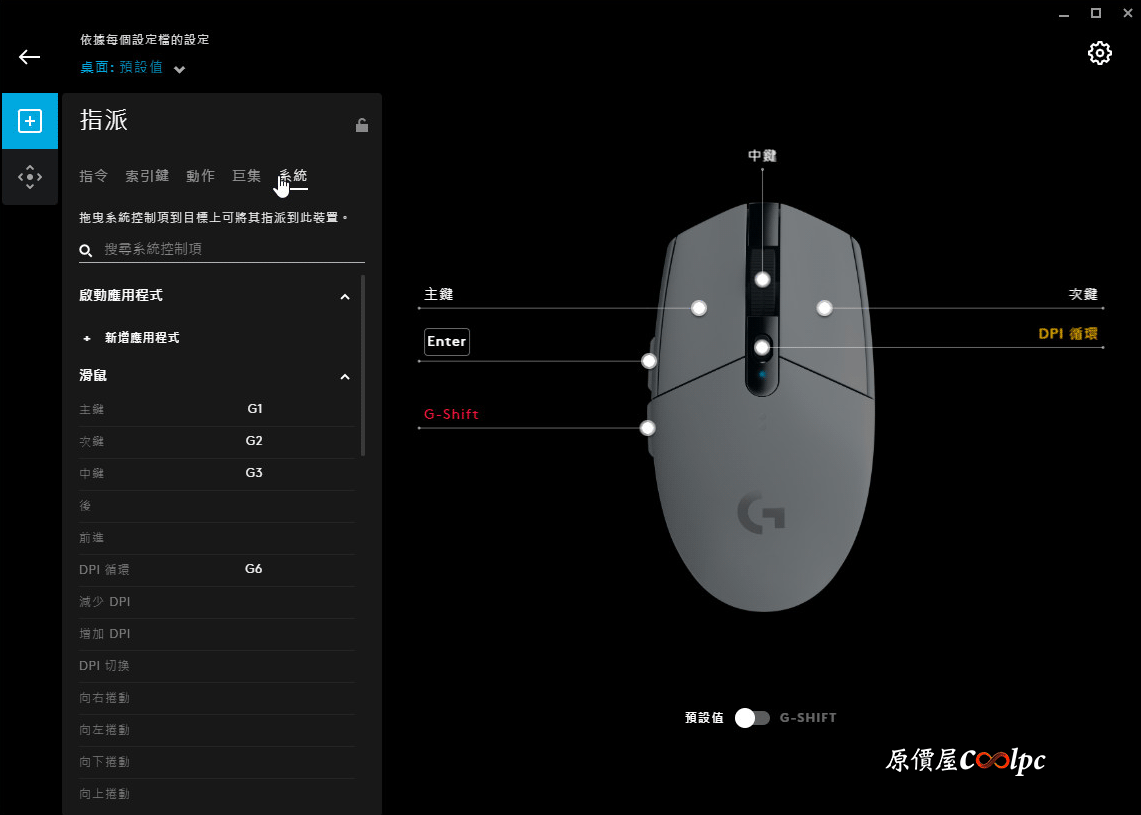Select the 向上捲動 row
Image resolution: width=1141 pixels, height=815 pixels.
point(217,794)
